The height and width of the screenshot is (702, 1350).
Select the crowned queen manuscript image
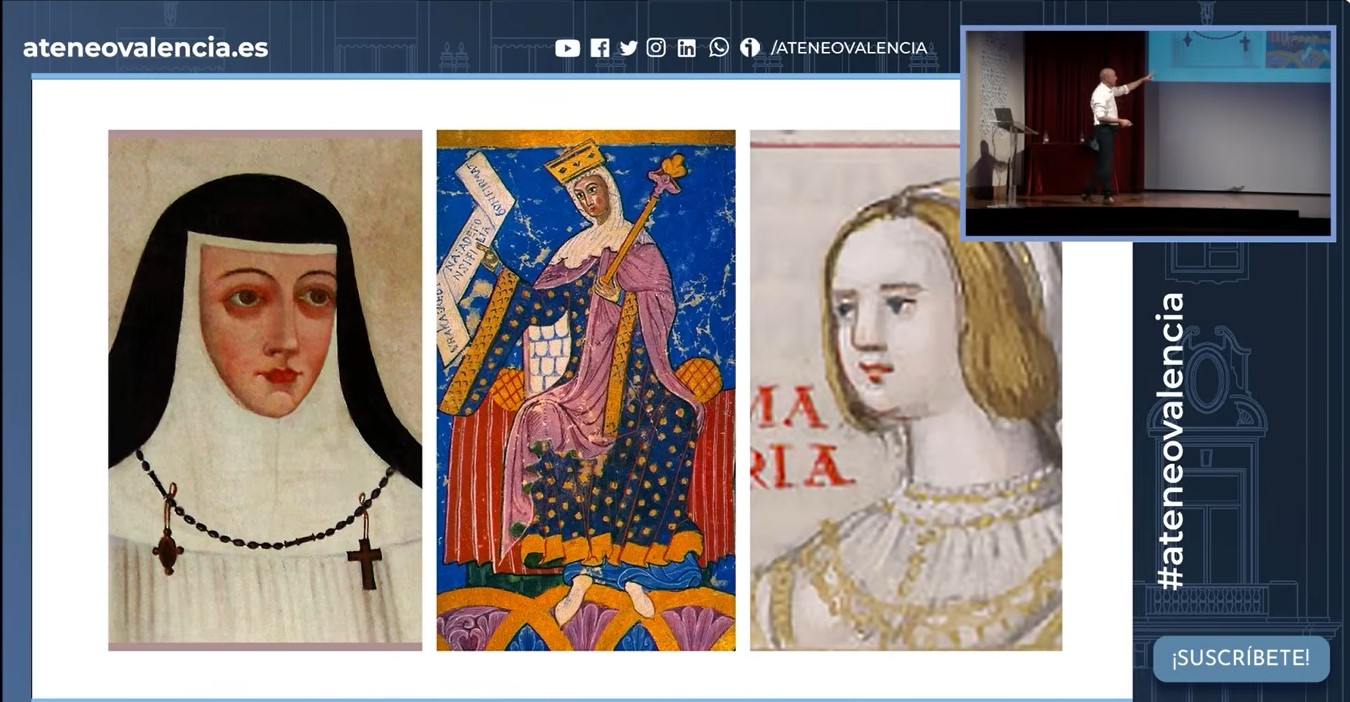tap(586, 390)
